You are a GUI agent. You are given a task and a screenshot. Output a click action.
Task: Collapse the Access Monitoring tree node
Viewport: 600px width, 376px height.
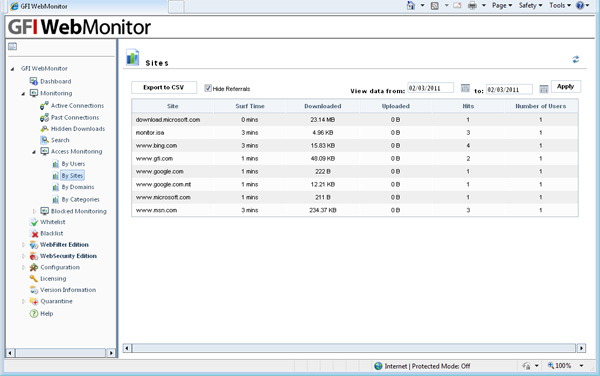[x=34, y=152]
